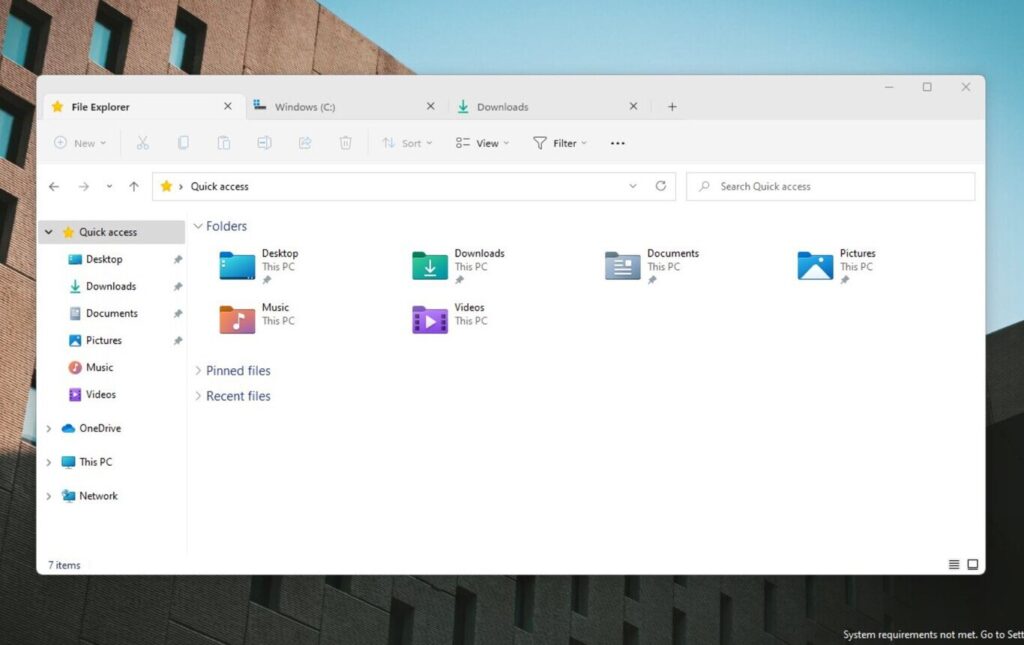
Task: Switch to details layout in status bar
Action: (x=953, y=564)
